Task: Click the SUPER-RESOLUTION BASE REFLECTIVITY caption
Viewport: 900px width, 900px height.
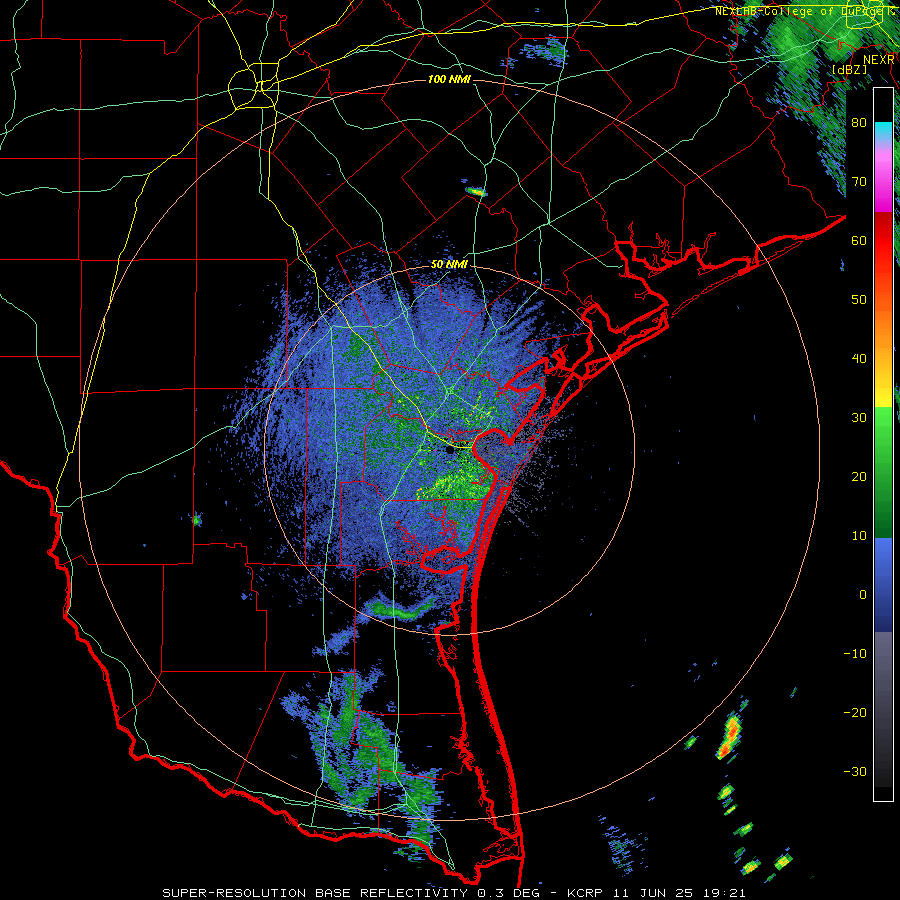Action: [316, 893]
